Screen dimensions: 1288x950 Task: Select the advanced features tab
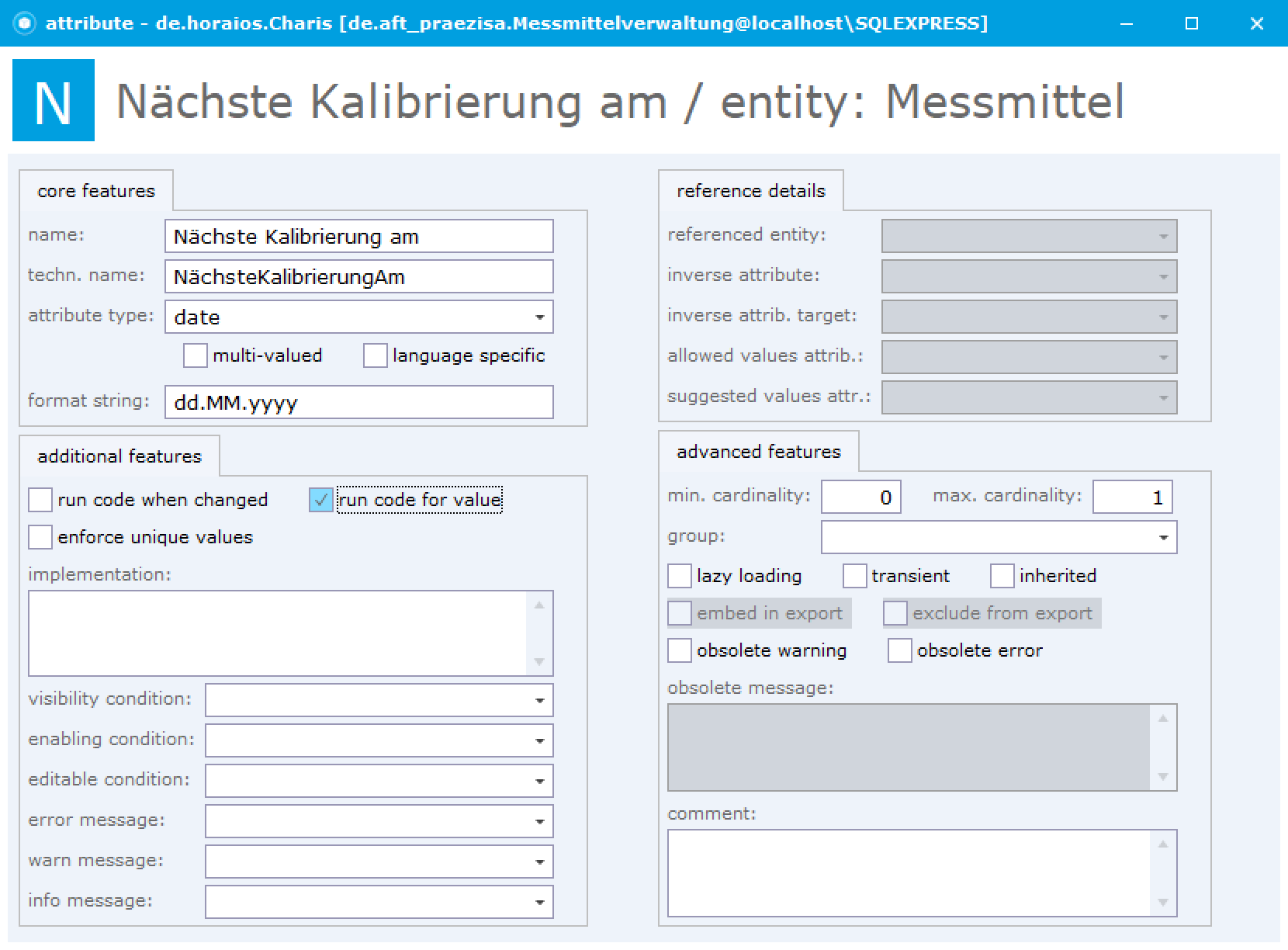[759, 452]
